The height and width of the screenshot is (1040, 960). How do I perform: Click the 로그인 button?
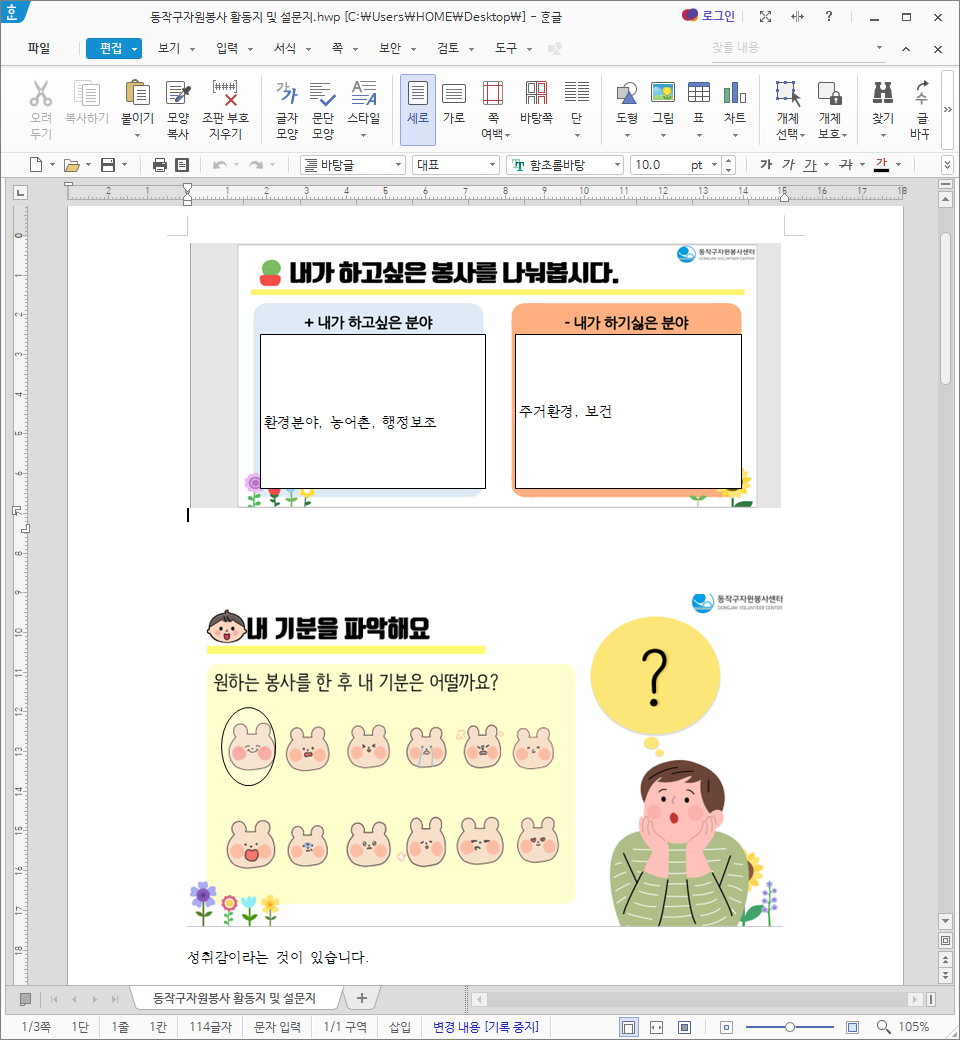[x=708, y=16]
